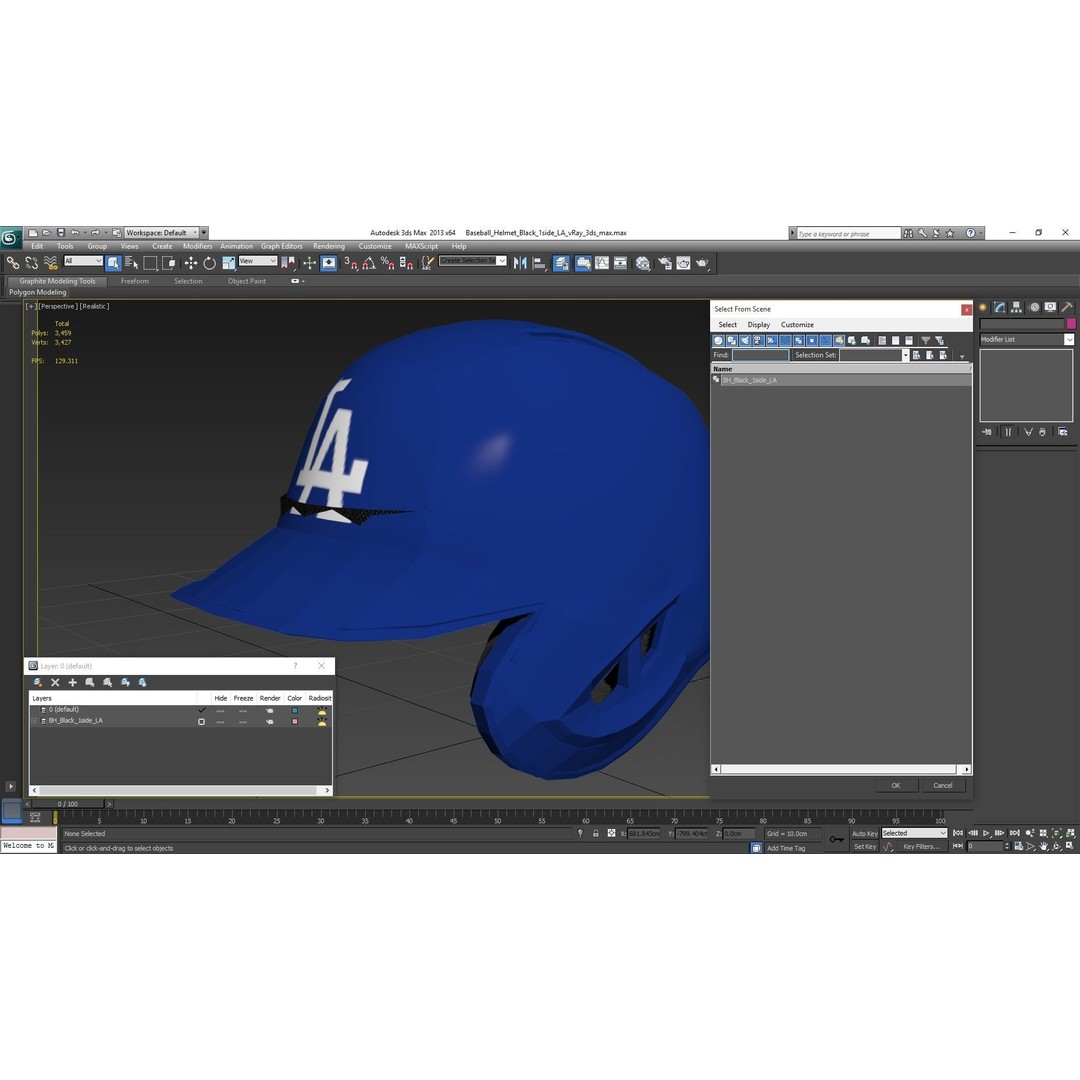The height and width of the screenshot is (1080, 1080).
Task: Open the Rendering menu
Action: 329,246
